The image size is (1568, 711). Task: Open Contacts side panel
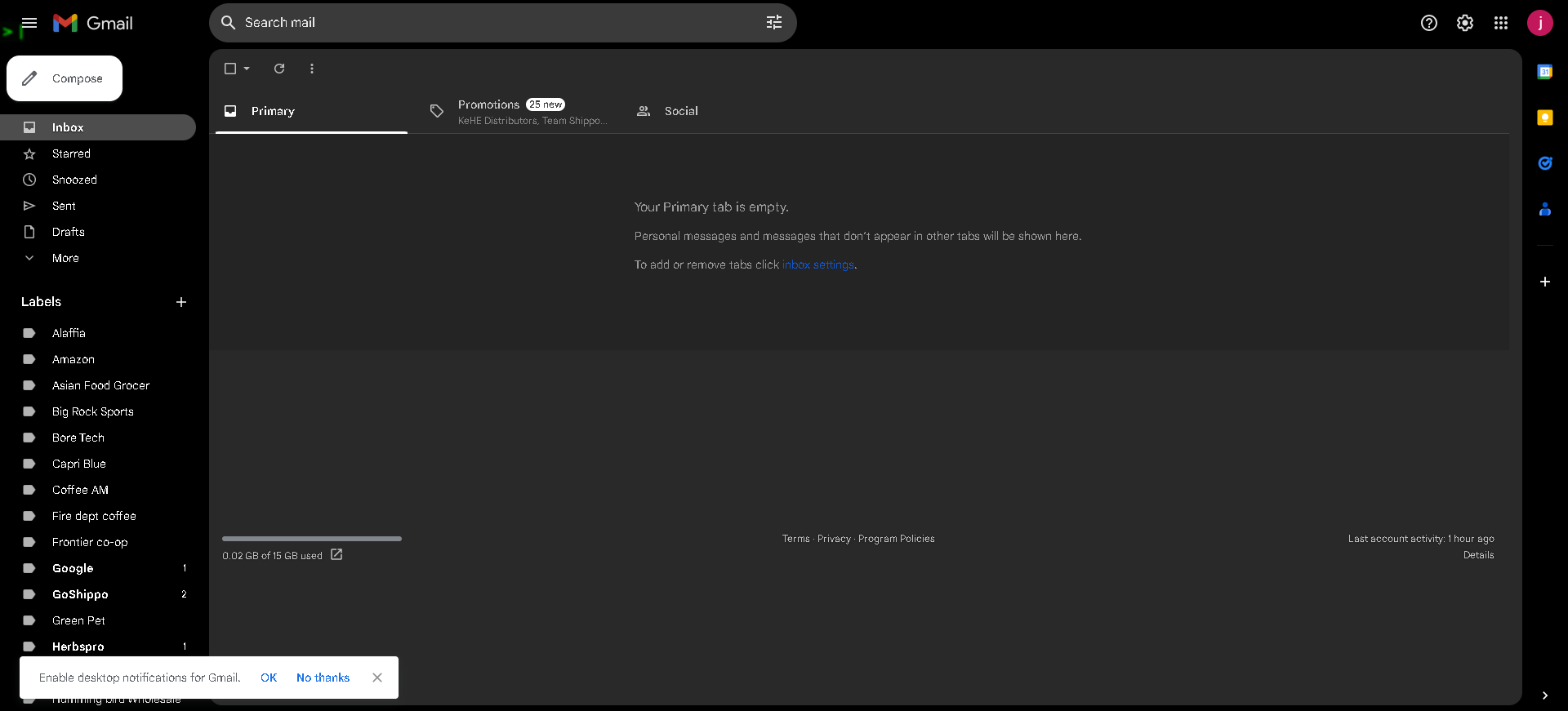pos(1545,209)
